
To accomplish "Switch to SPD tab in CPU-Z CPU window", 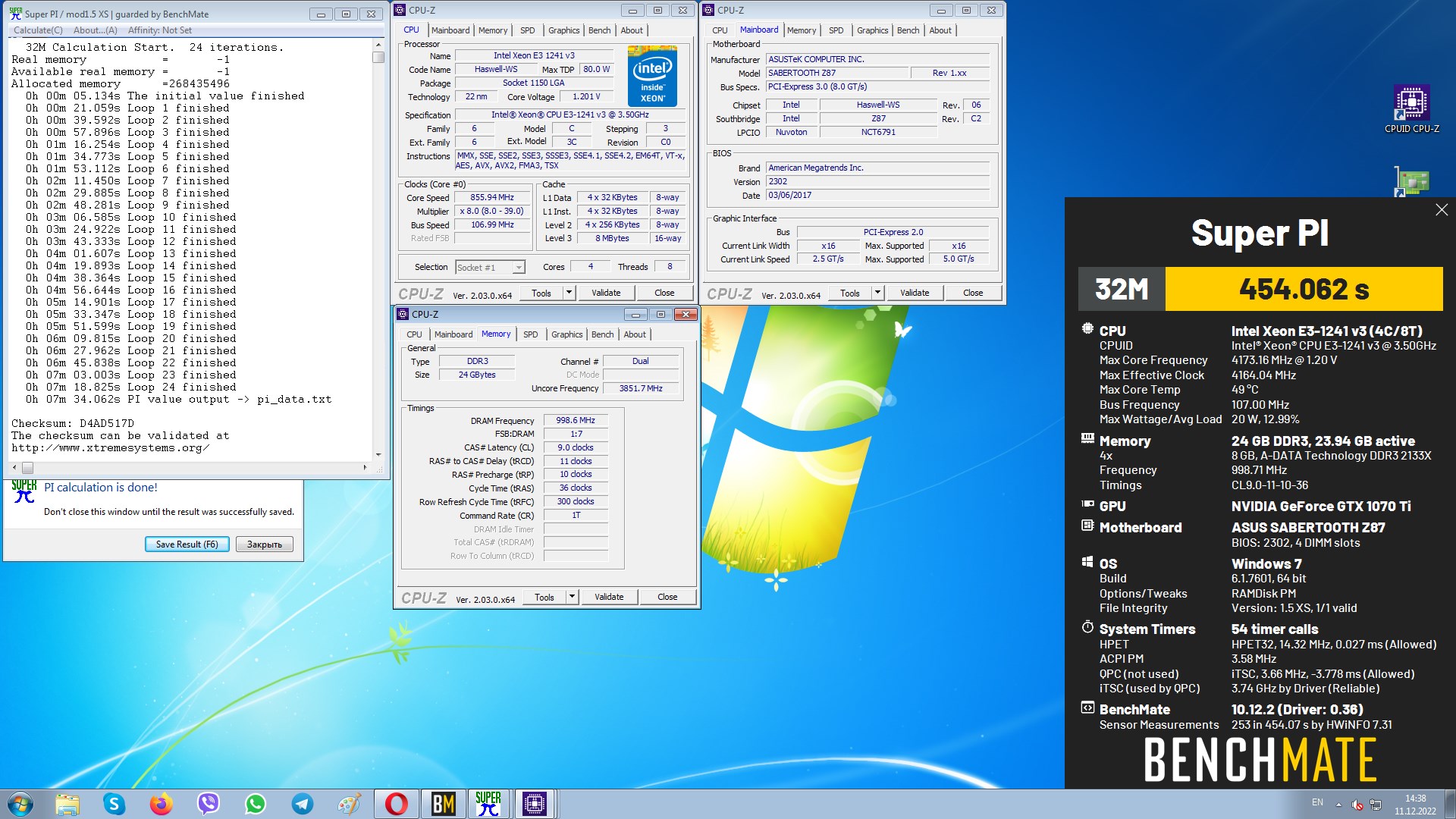I will click(x=528, y=30).
